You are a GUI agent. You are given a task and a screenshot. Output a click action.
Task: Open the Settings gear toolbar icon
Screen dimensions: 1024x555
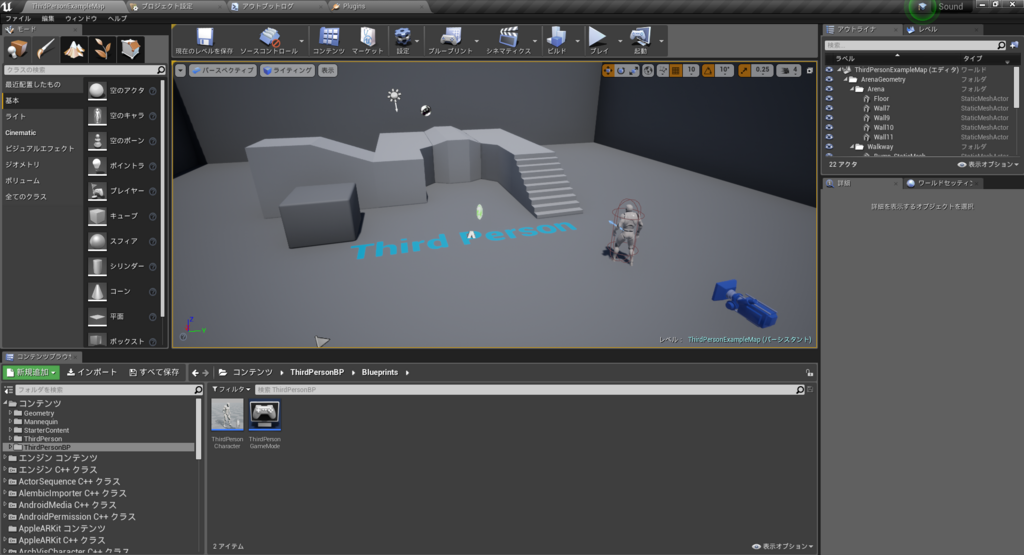tap(403, 37)
